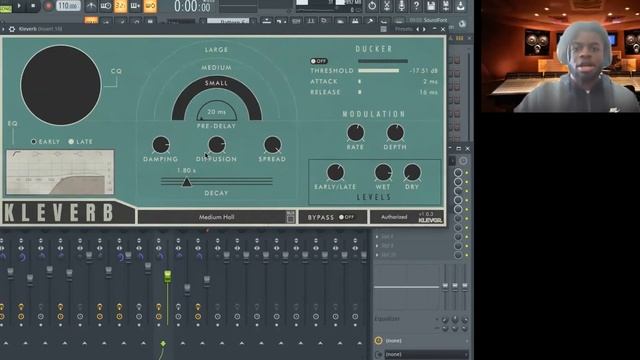This screenshot has height=360, width=640.
Task: Expand the Slot 8 effect slot arrow
Action: point(377,236)
